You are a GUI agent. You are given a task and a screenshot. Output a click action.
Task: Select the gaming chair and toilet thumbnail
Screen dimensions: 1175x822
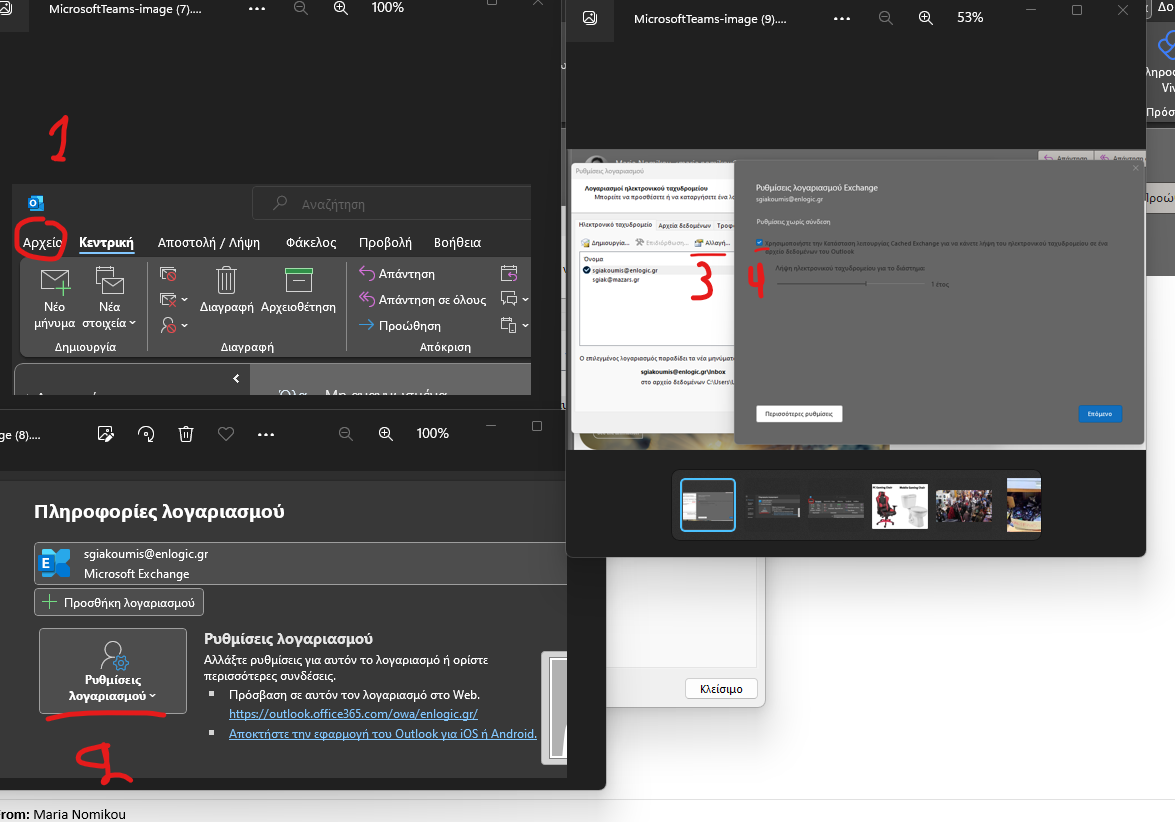[x=899, y=507]
